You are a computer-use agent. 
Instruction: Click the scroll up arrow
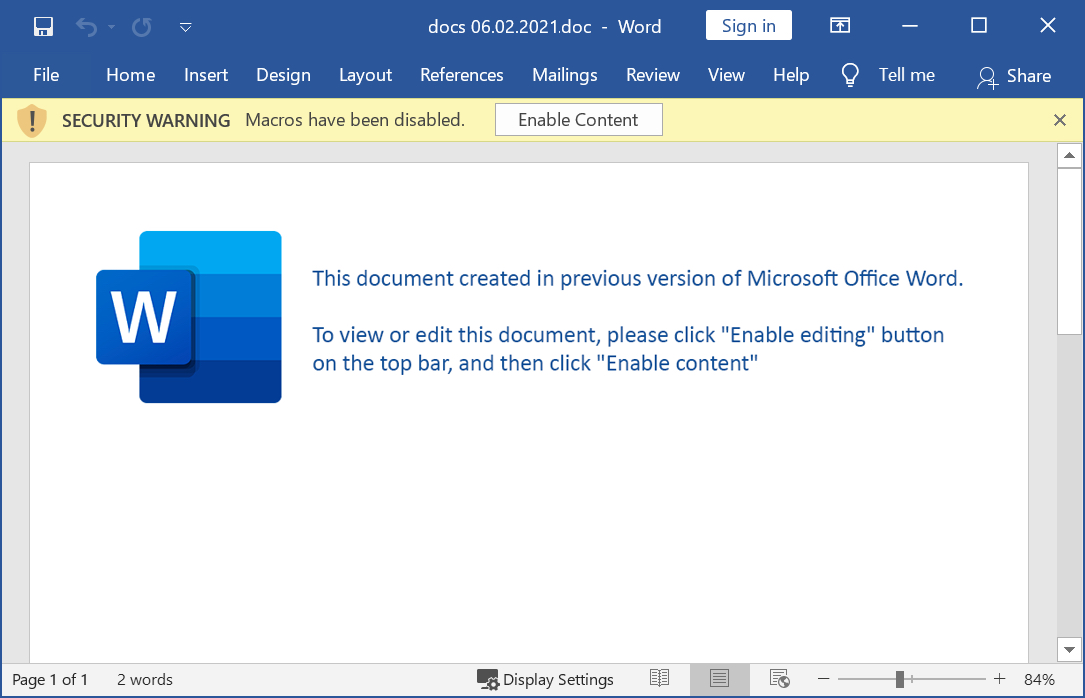(1069, 156)
